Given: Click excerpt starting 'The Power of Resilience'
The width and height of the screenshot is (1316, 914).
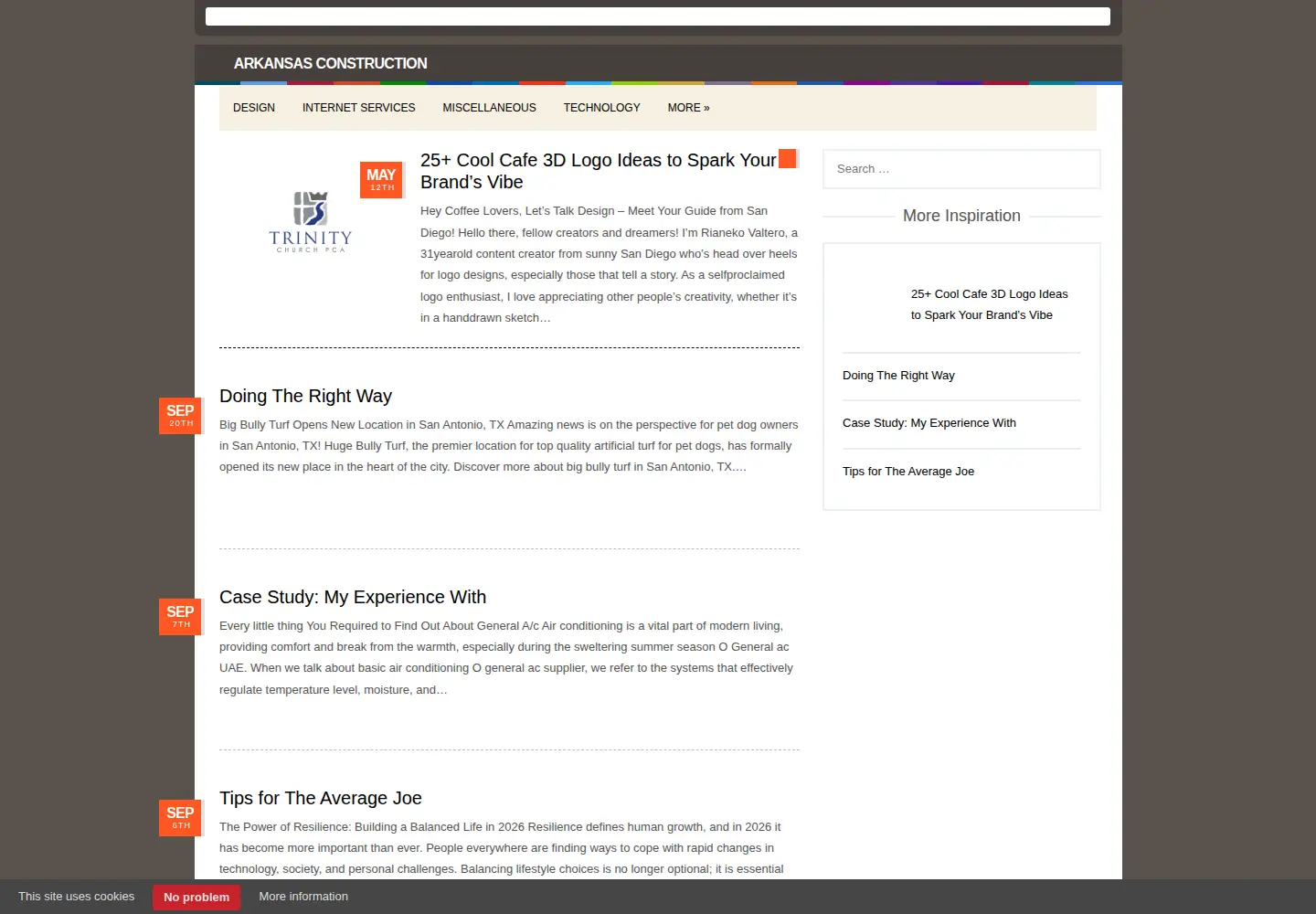Looking at the screenshot, I should (502, 848).
